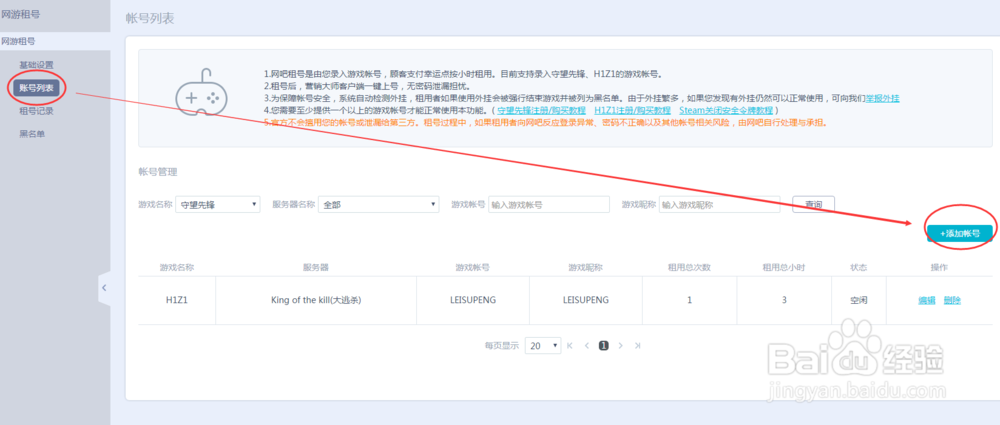Click the 服务器 column header
Screen dimensions: 1000x425
click(x=316, y=267)
